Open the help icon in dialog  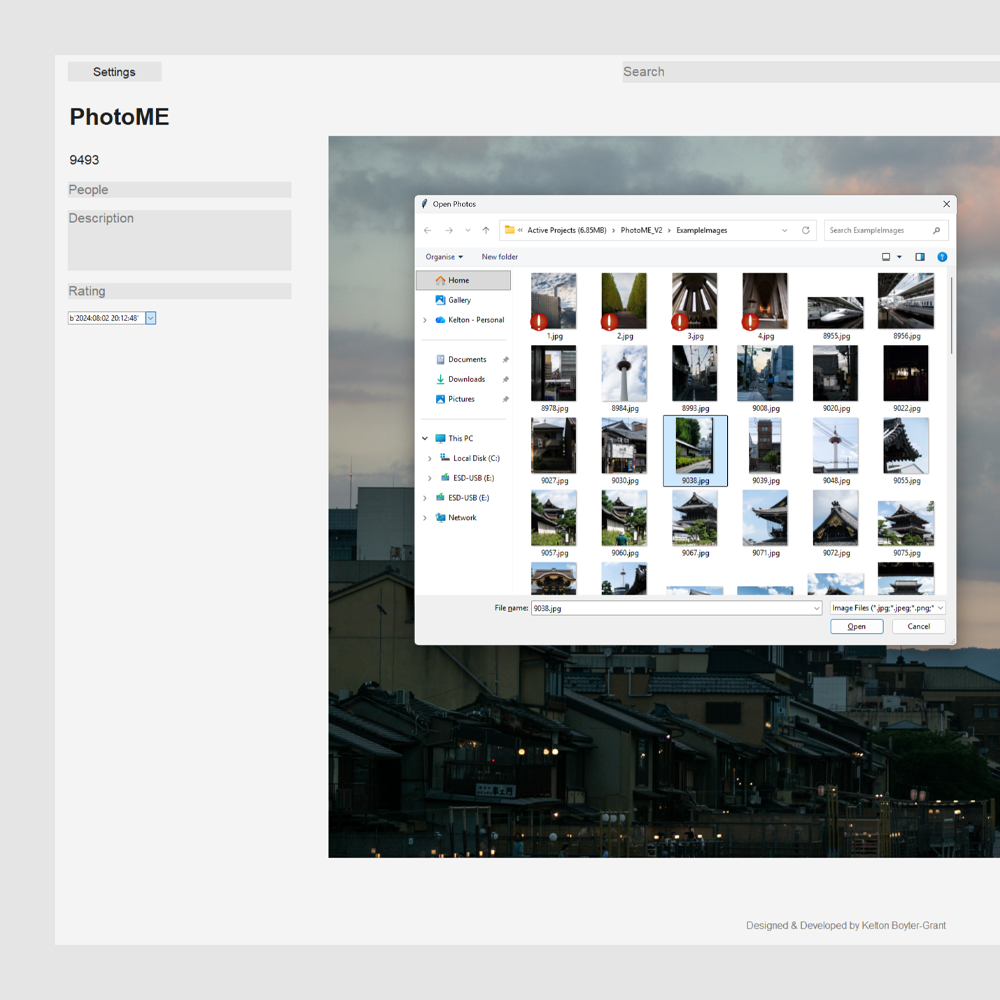click(x=942, y=257)
